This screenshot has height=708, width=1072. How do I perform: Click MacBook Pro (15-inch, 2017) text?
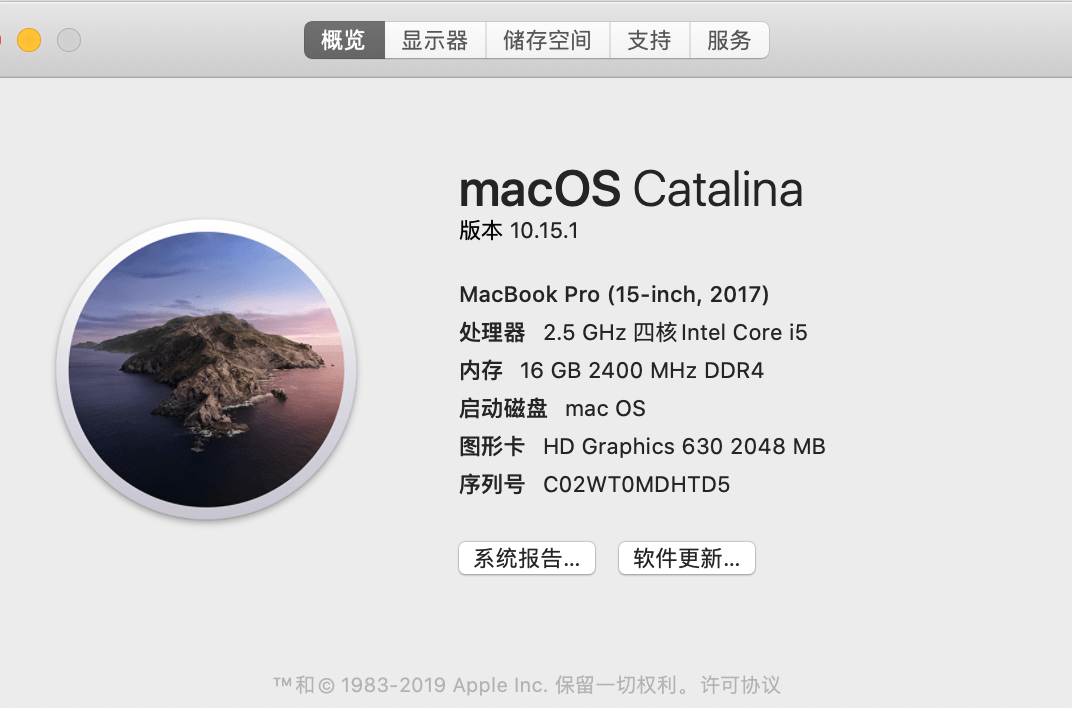[615, 294]
